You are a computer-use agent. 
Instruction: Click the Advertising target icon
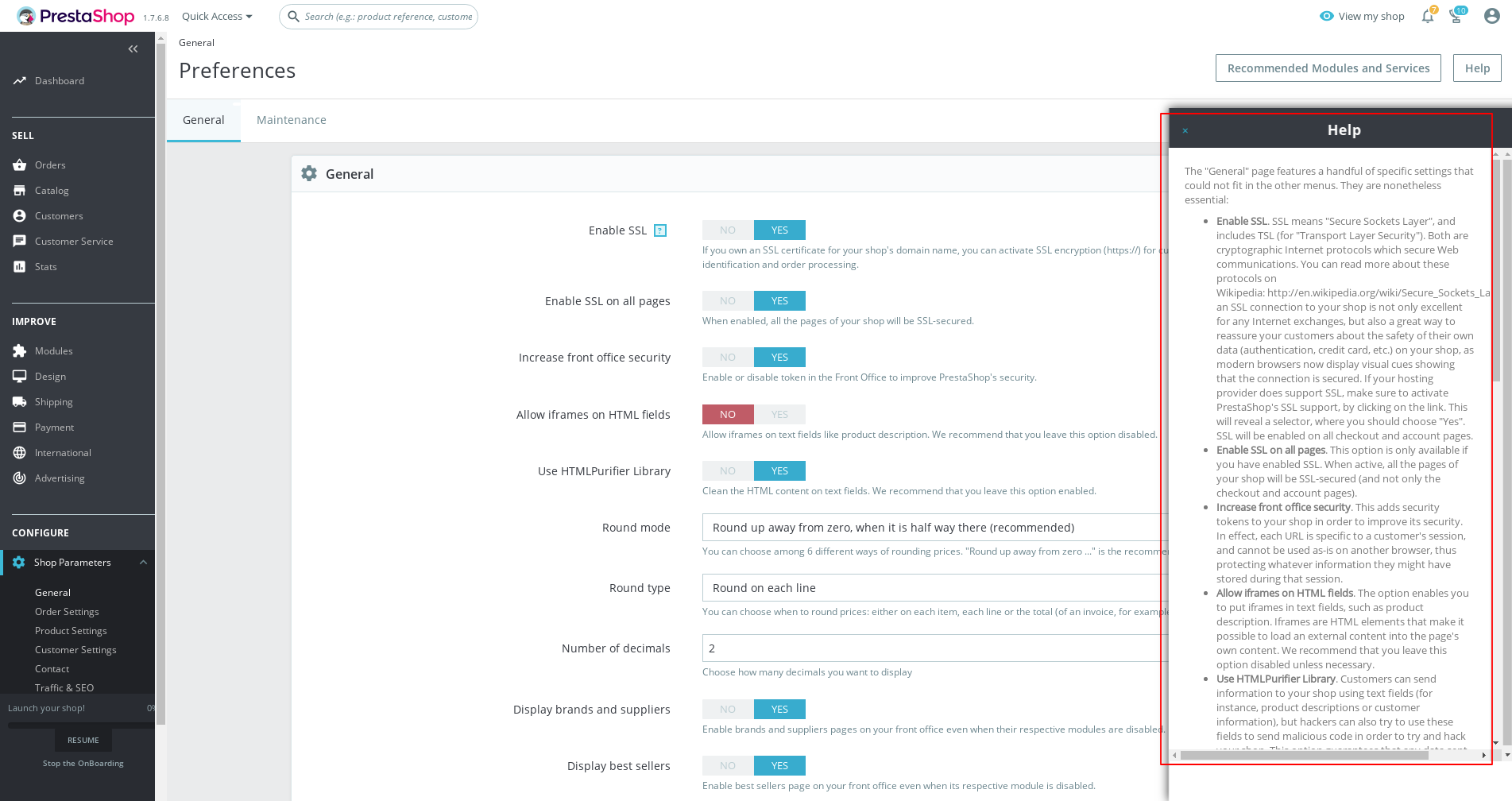pos(19,478)
